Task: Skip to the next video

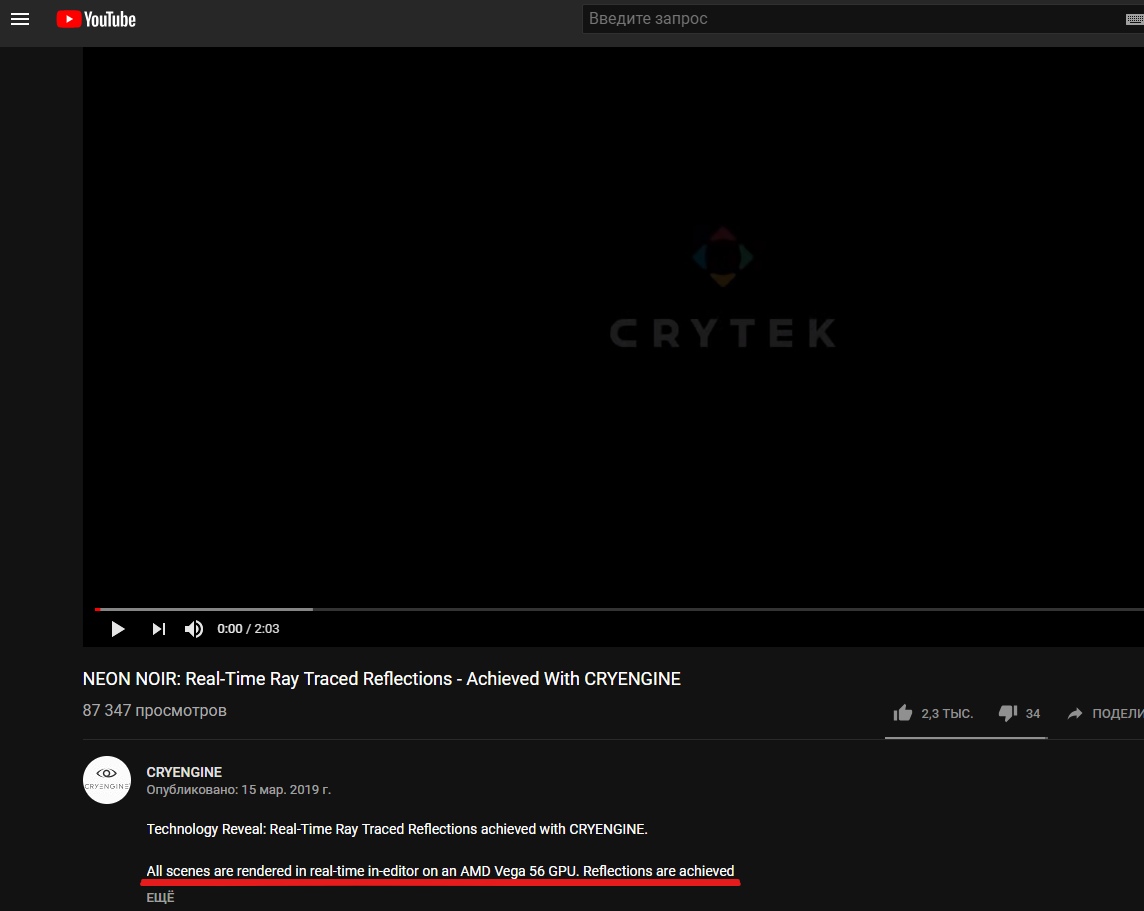Action: click(x=158, y=629)
